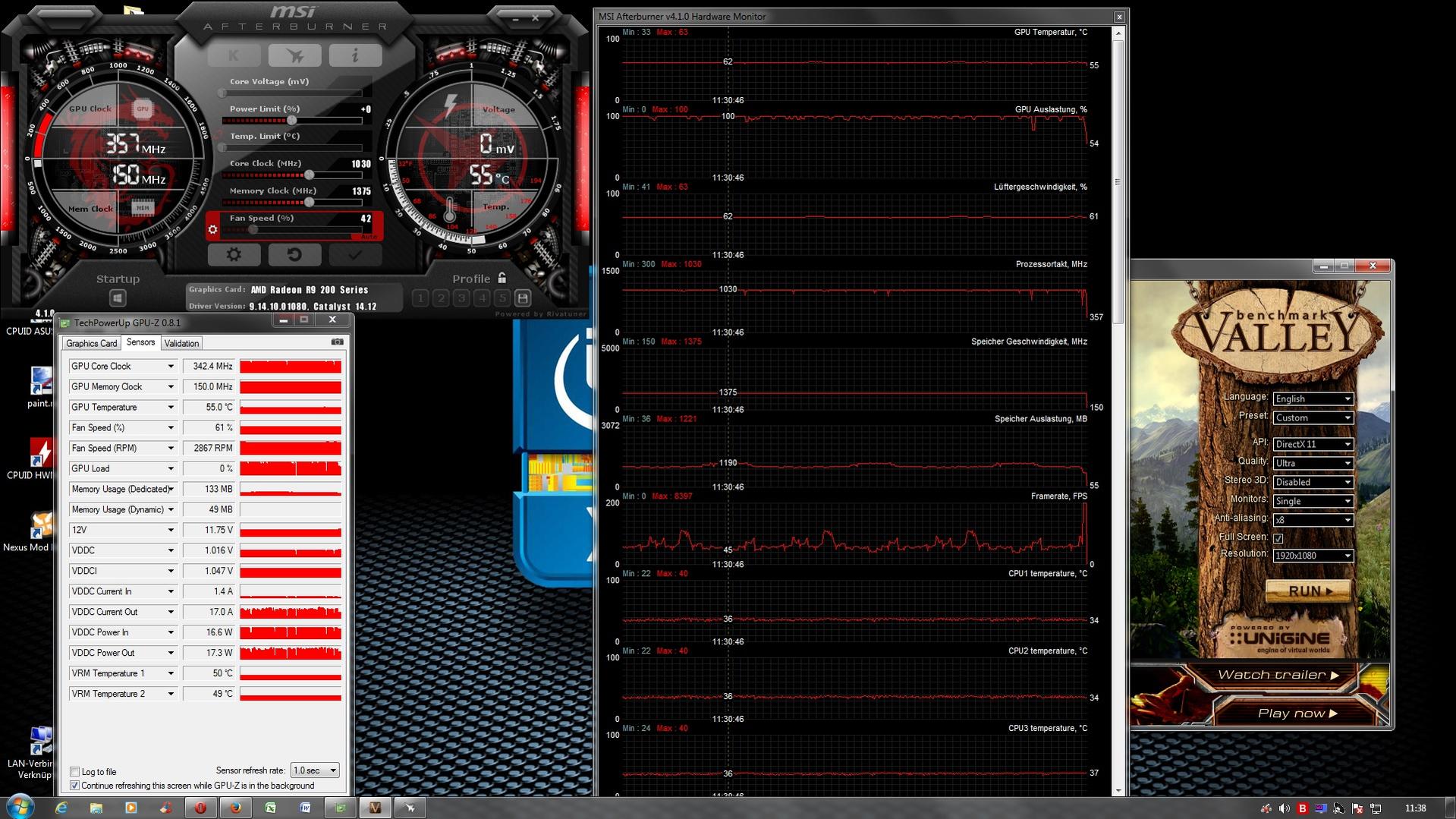
Task: Apply Afterburner settings with checkmark button
Action: [x=355, y=254]
